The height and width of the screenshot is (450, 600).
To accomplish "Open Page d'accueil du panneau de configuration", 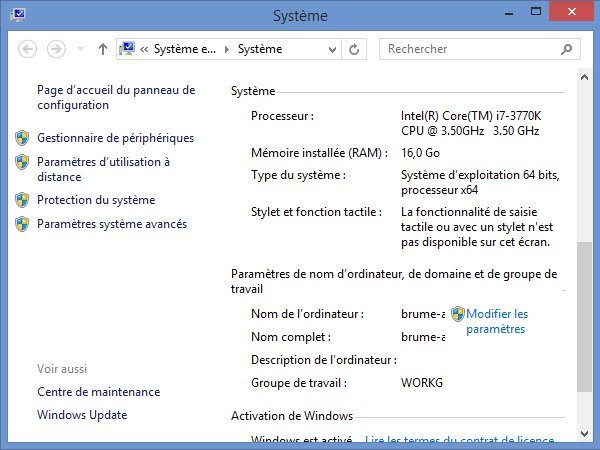I will pyautogui.click(x=116, y=97).
